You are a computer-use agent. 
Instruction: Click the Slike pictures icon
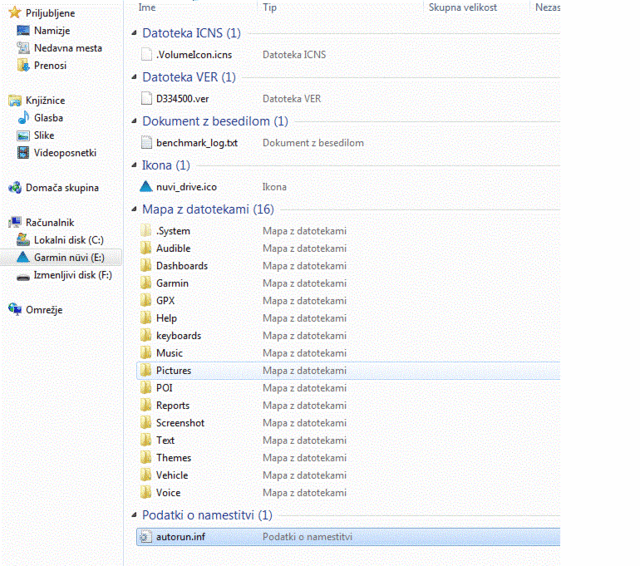[x=23, y=135]
